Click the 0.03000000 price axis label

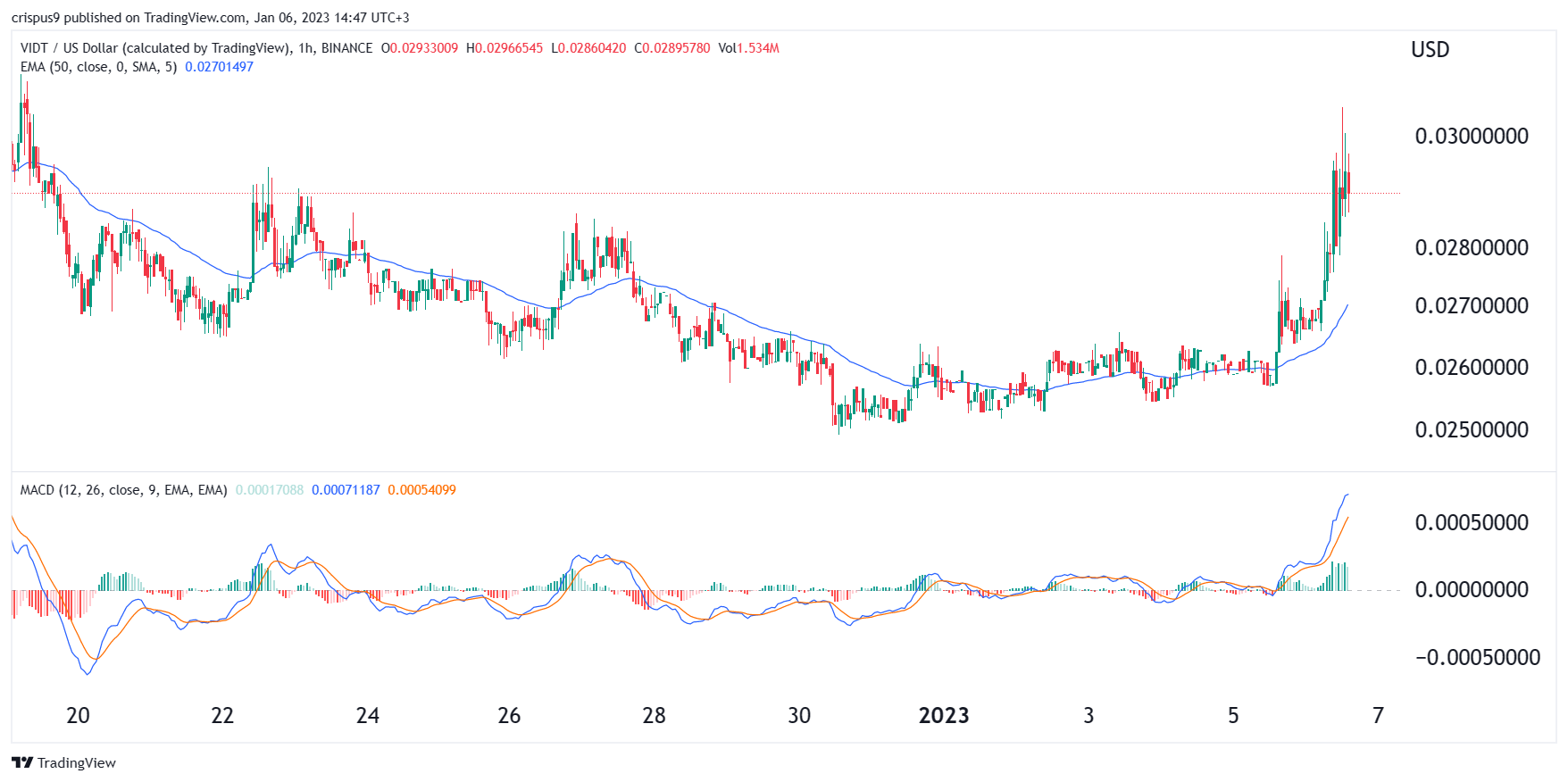(x=1472, y=137)
